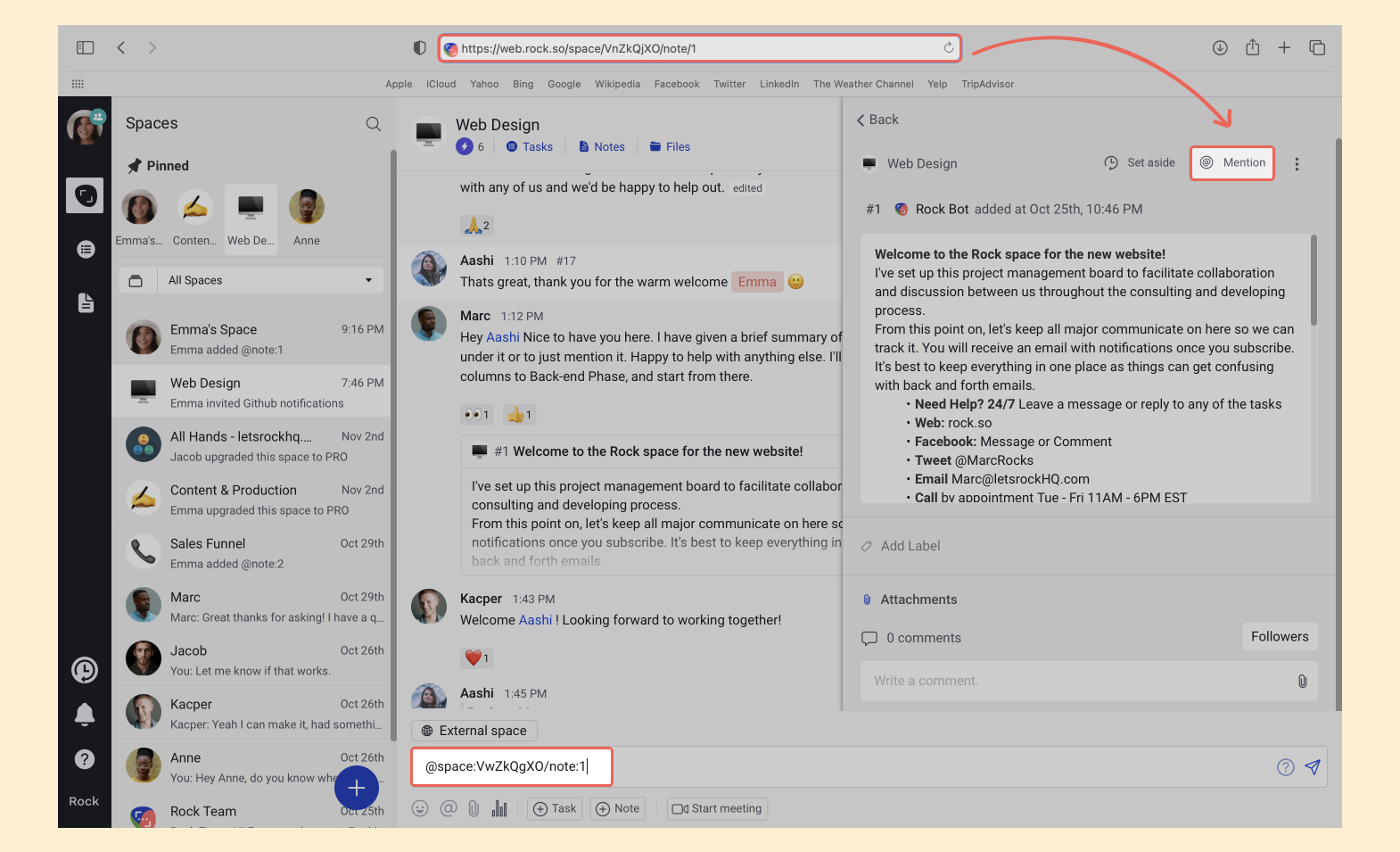This screenshot has width=1400, height=852.
Task: Click the folder icon beside All Spaces
Action: point(136,280)
